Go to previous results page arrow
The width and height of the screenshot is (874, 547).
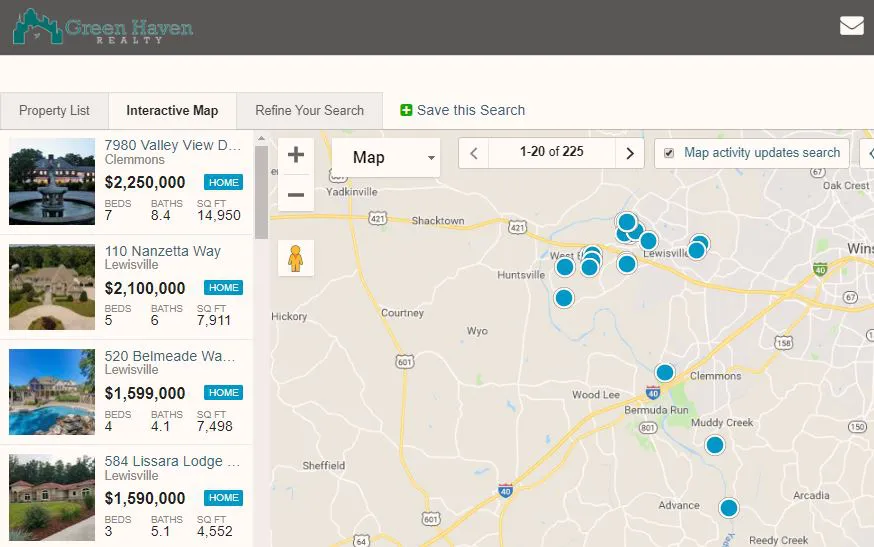tap(474, 153)
